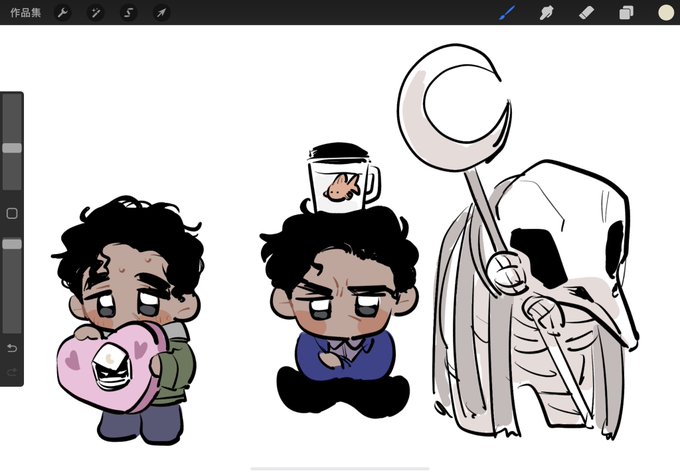Open the Adjustments magic wand menu

[x=95, y=13]
